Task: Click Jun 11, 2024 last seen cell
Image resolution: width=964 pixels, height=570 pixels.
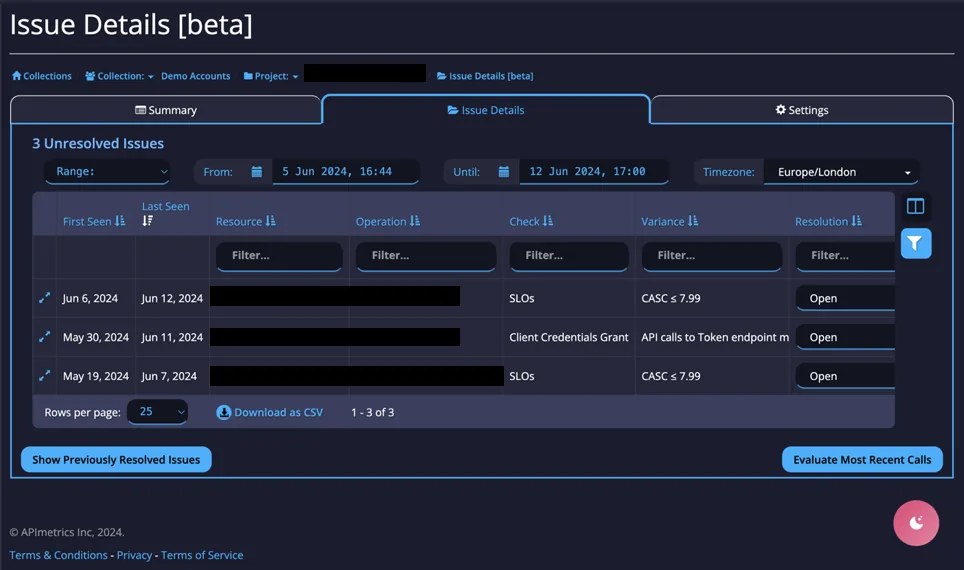Action: [172, 337]
